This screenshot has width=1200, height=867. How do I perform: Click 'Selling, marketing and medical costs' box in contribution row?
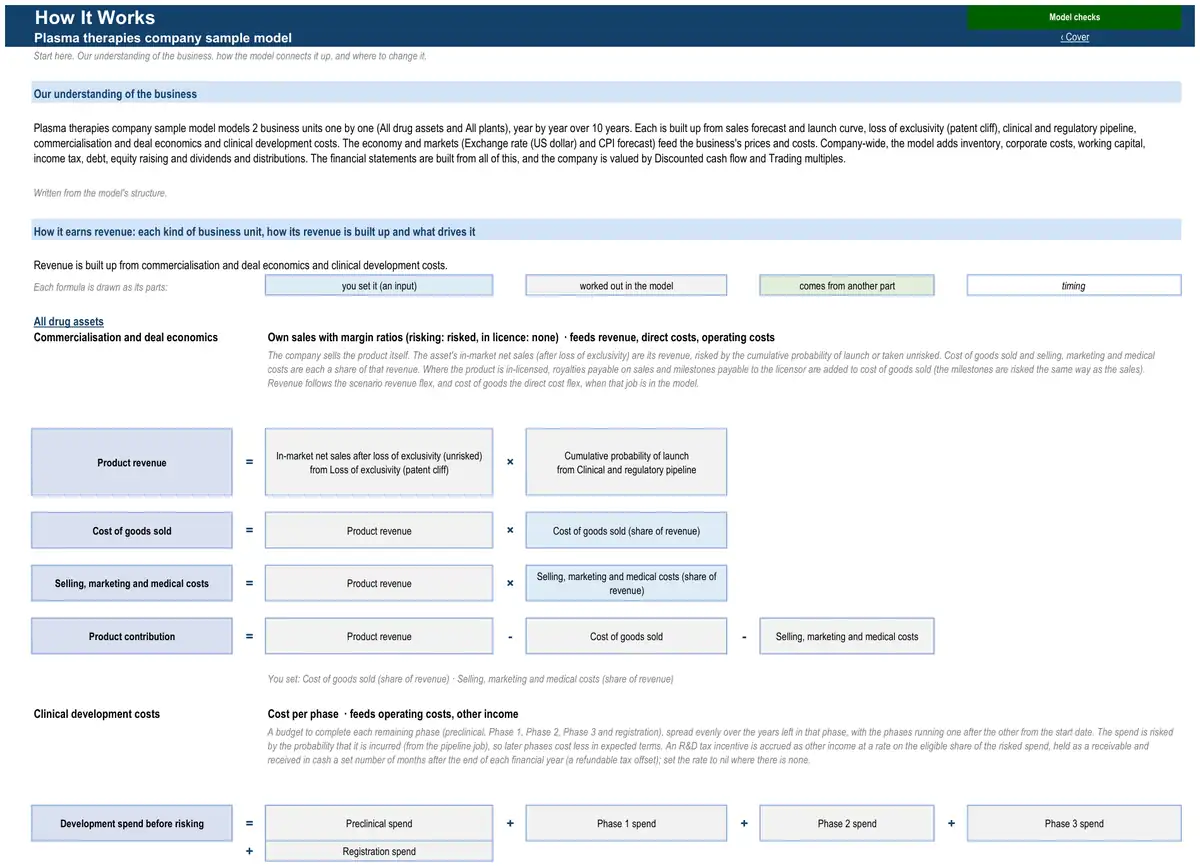847,637
